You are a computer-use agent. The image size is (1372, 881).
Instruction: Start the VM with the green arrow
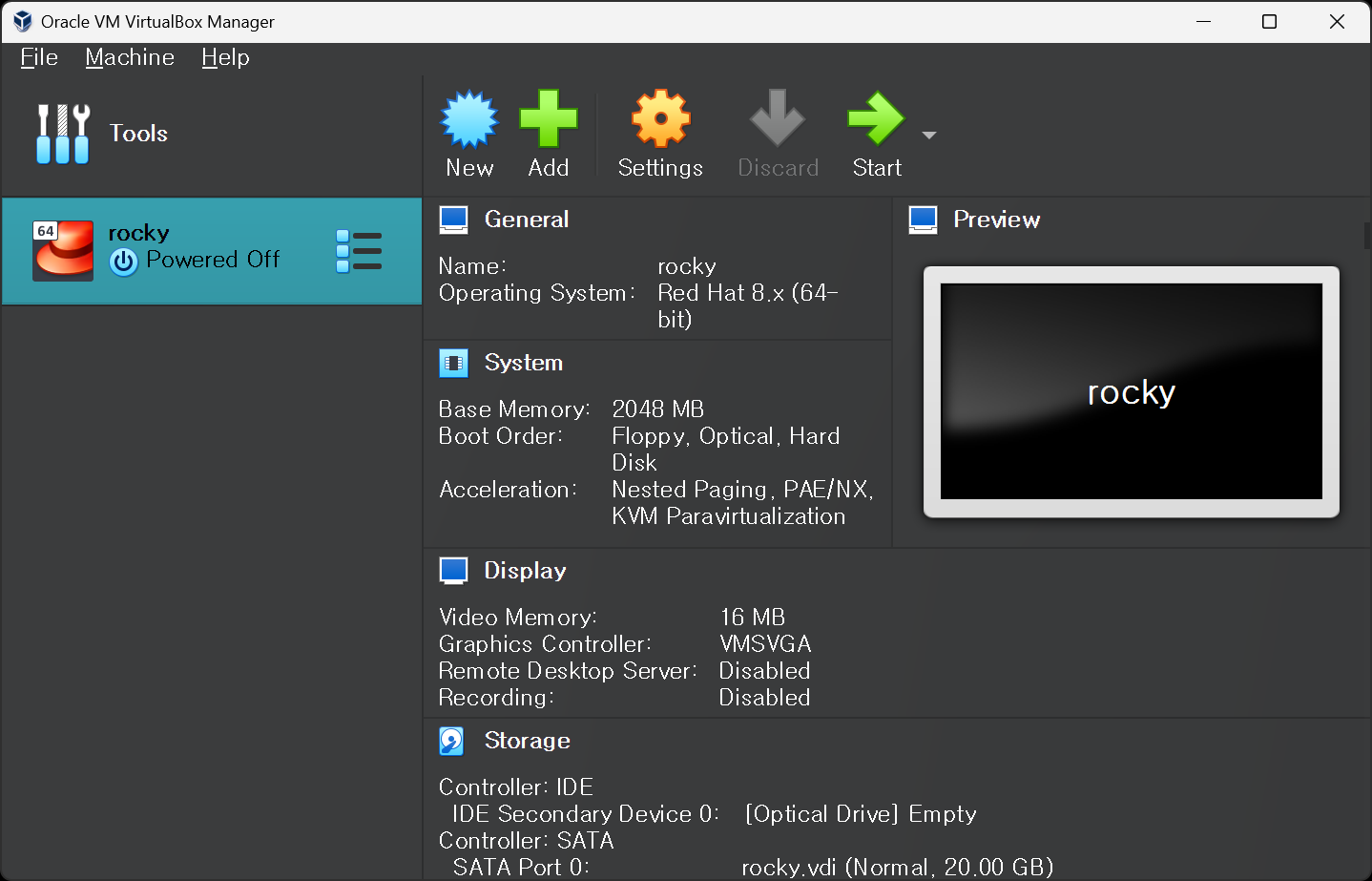point(876,118)
